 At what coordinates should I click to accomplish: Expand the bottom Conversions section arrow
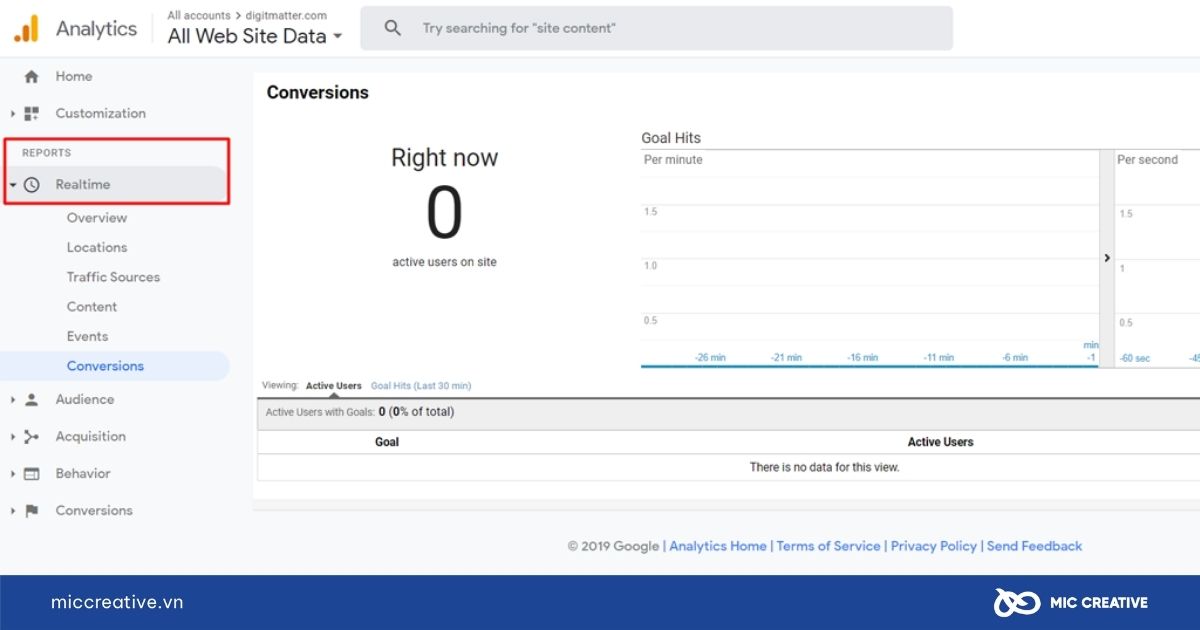point(13,511)
